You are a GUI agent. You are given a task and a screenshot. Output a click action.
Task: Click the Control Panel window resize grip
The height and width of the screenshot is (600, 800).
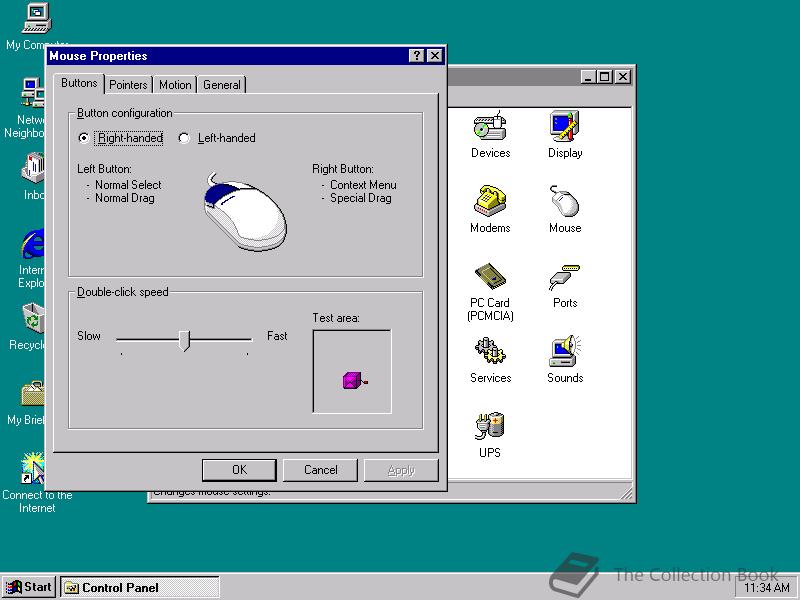(627, 493)
